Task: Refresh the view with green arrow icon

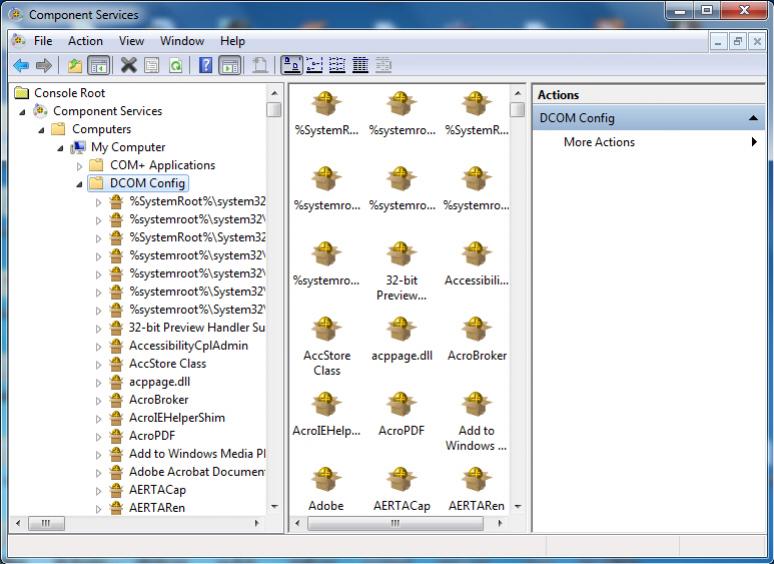Action: tap(176, 65)
